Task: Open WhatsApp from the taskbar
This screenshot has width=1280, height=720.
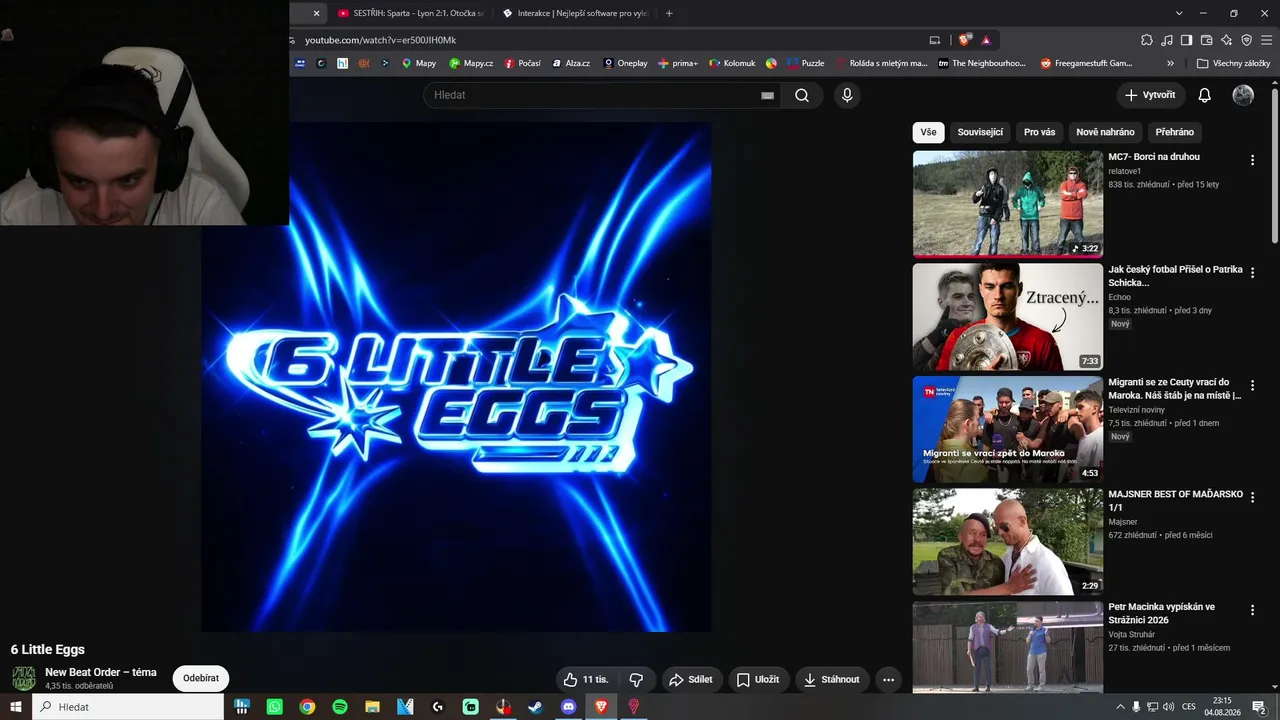Action: (x=275, y=707)
